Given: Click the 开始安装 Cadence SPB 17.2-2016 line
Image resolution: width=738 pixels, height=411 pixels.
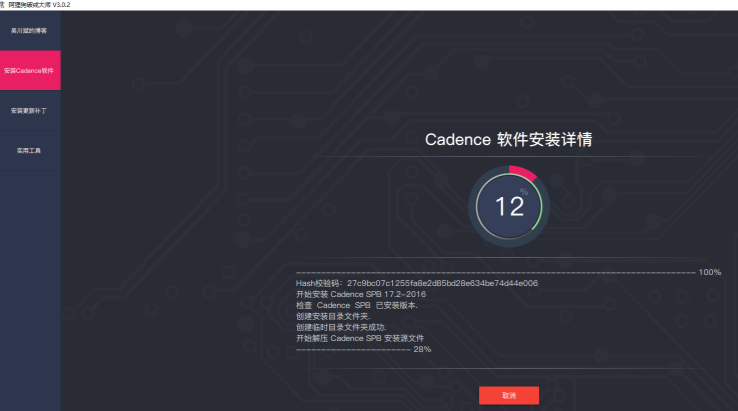Looking at the screenshot, I should tap(361, 294).
